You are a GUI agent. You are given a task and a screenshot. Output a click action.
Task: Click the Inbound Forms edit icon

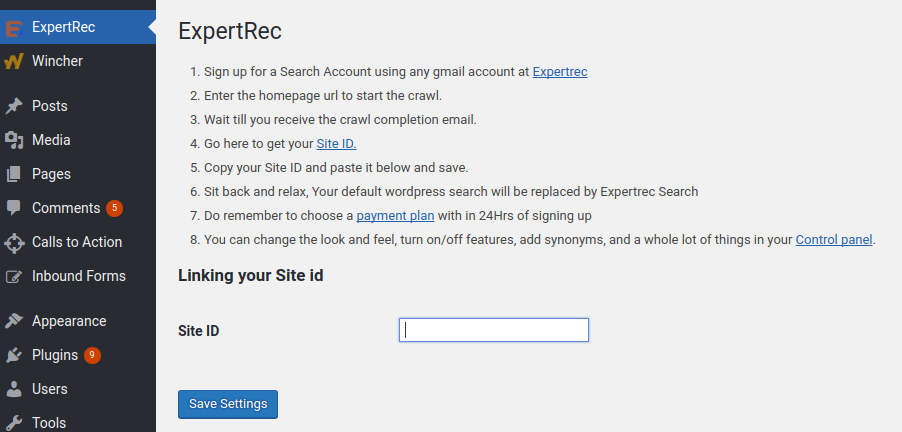[14, 276]
